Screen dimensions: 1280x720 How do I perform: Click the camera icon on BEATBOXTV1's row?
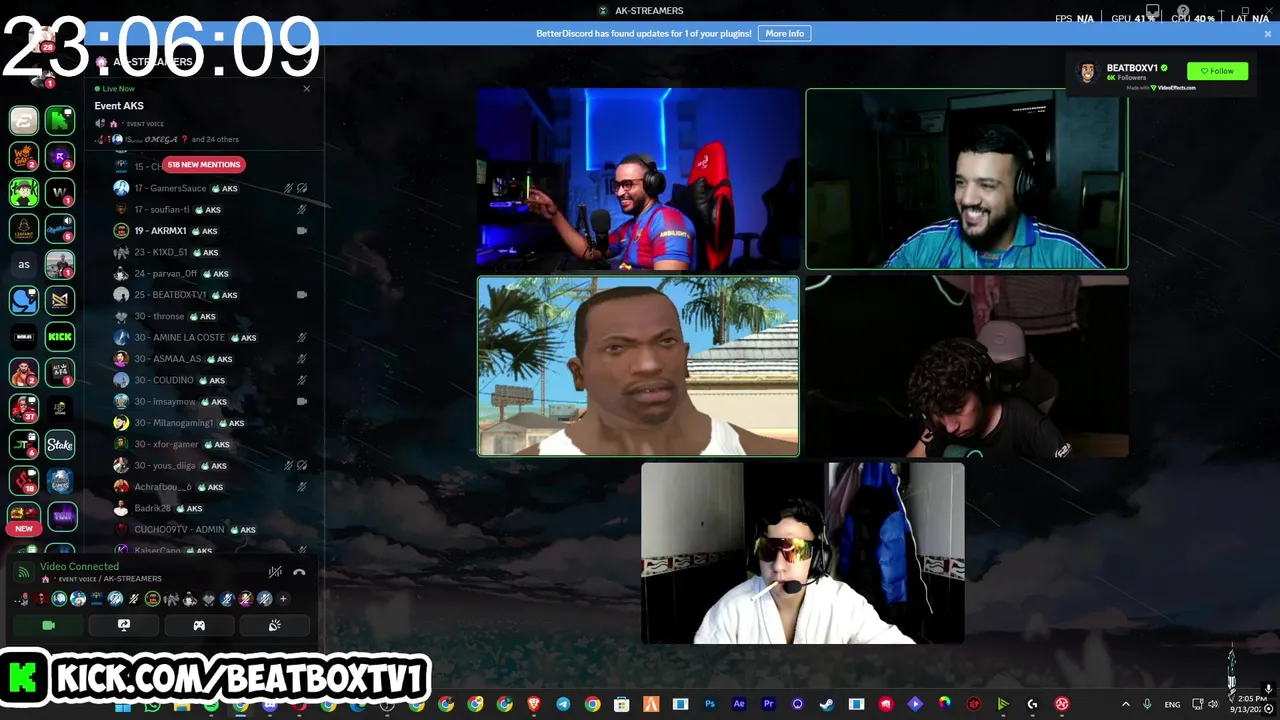coord(302,295)
